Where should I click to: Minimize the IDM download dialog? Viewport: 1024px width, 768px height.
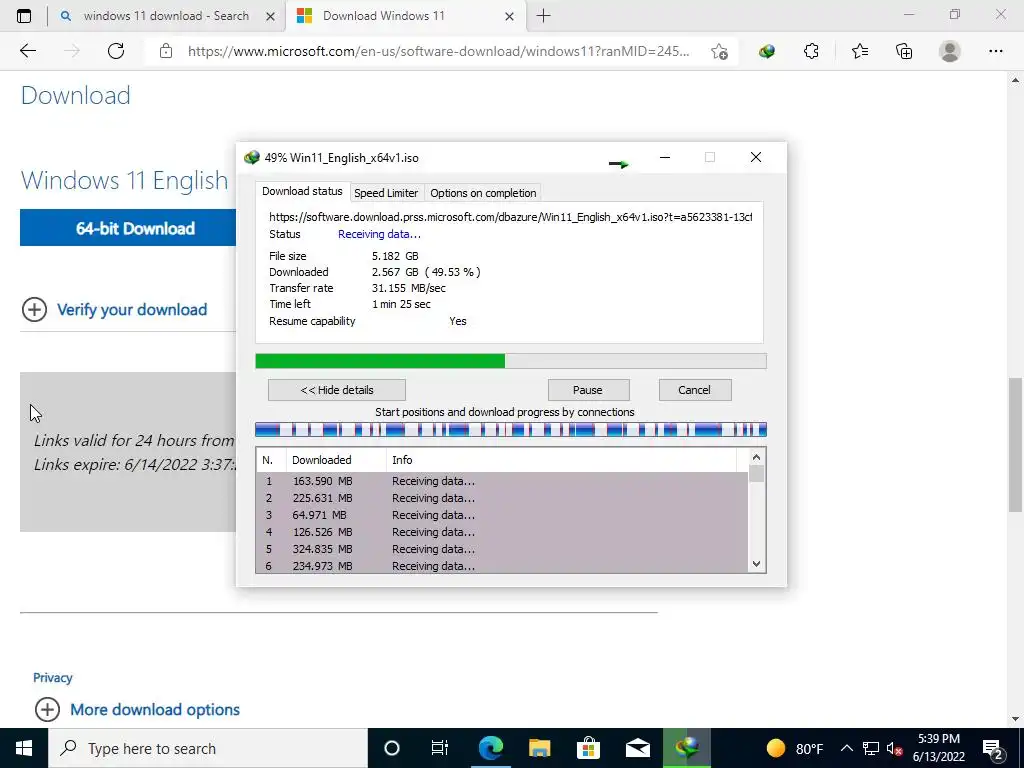coord(665,157)
